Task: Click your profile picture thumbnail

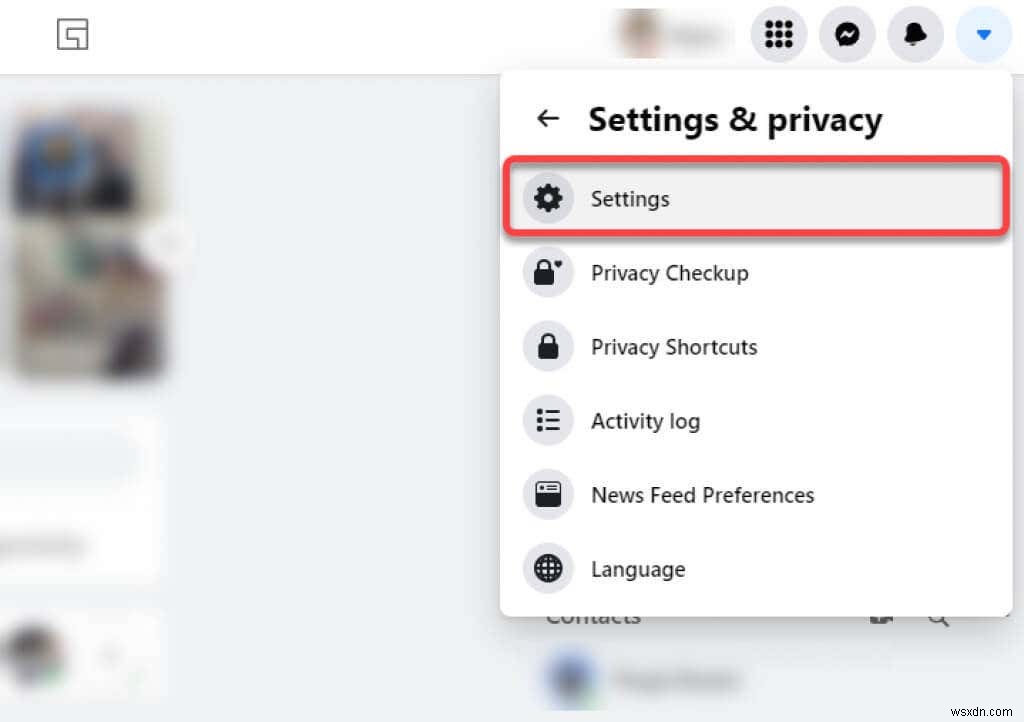Action: click(x=635, y=34)
